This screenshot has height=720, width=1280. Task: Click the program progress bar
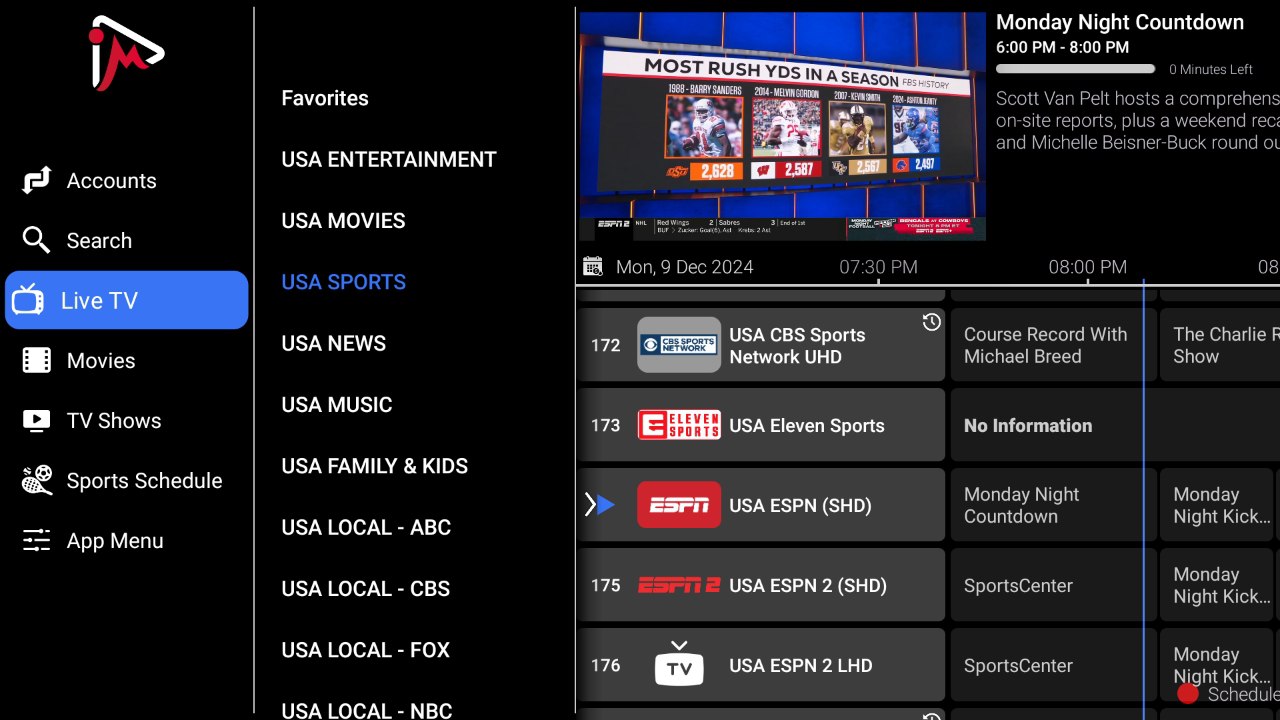coord(1076,69)
